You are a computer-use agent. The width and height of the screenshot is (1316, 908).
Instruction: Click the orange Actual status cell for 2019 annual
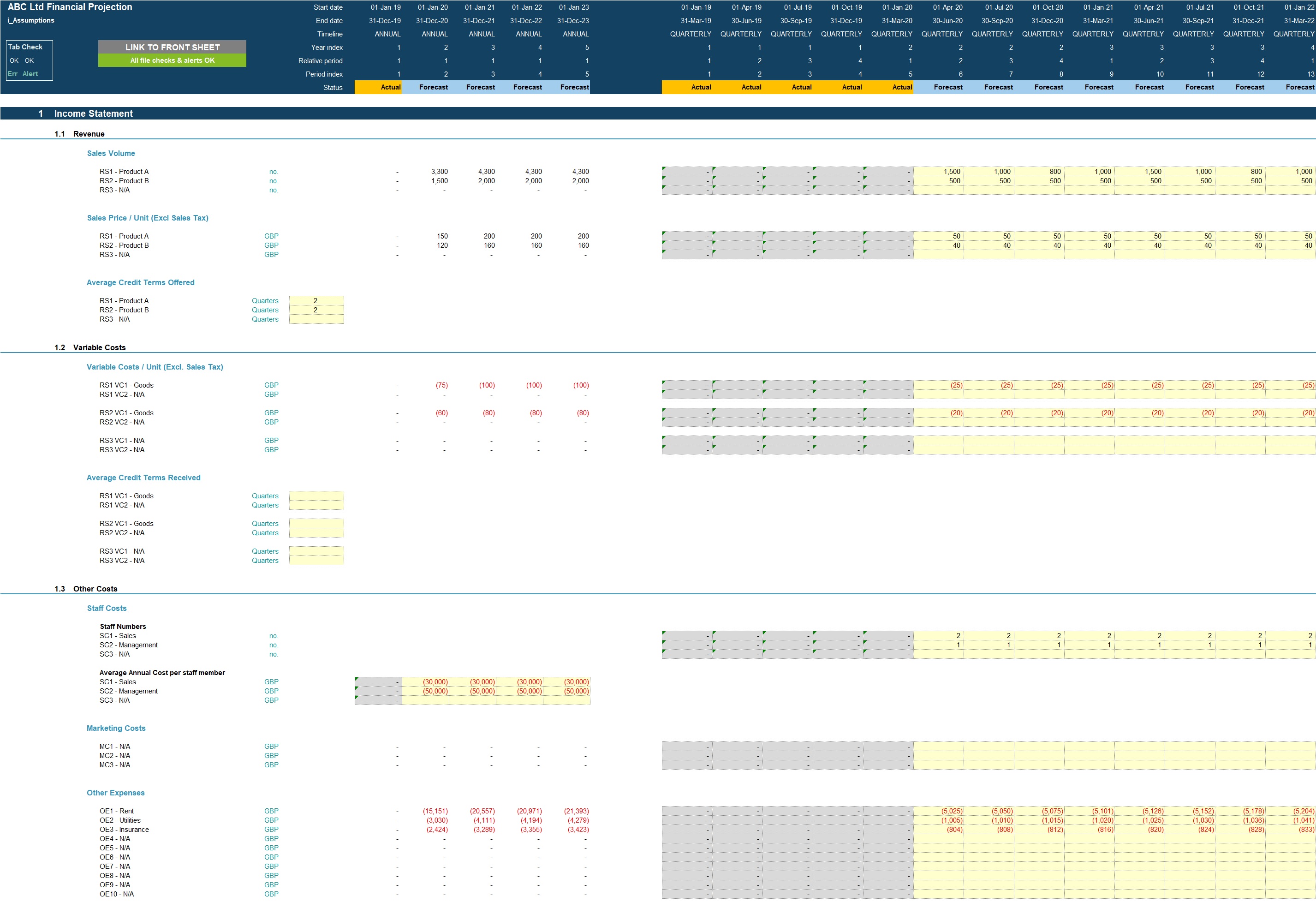click(x=378, y=87)
